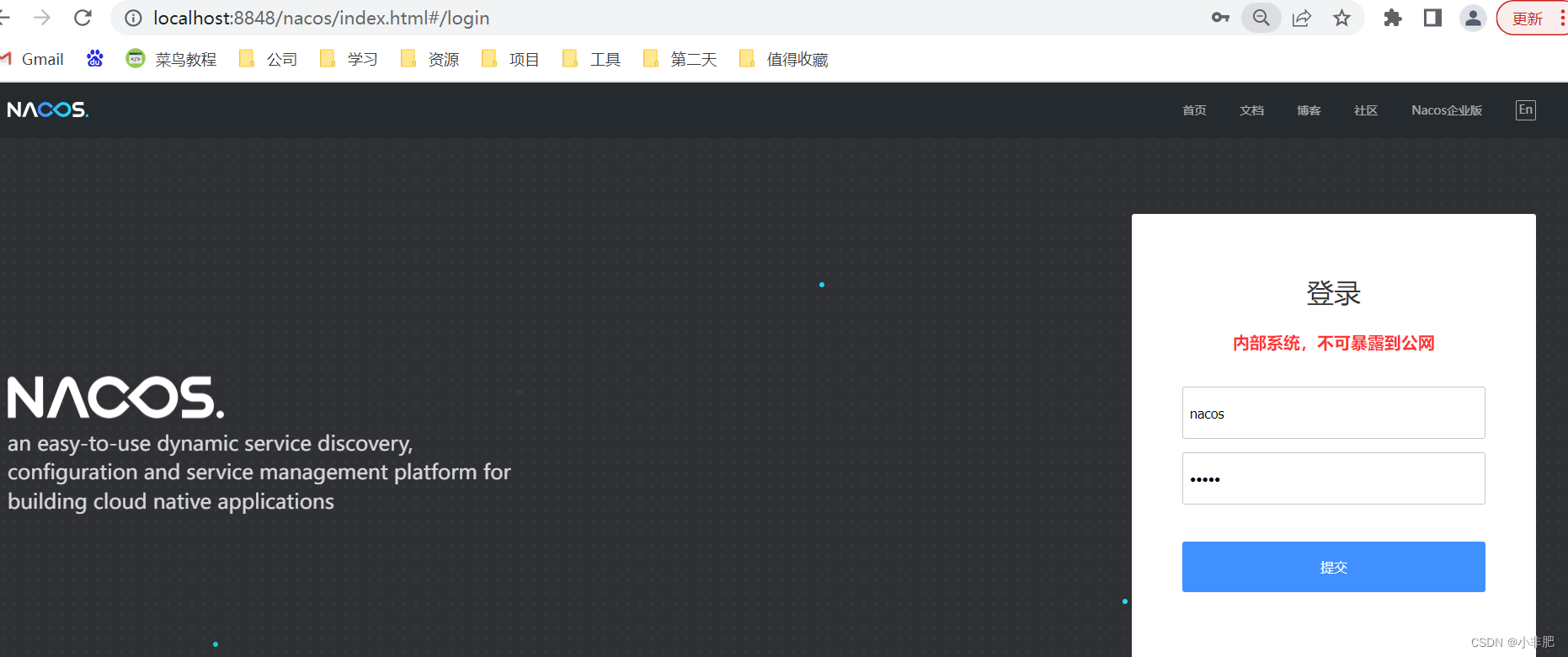Bookmark this page with the star icon
This screenshot has height=657, width=1568.
1341,18
